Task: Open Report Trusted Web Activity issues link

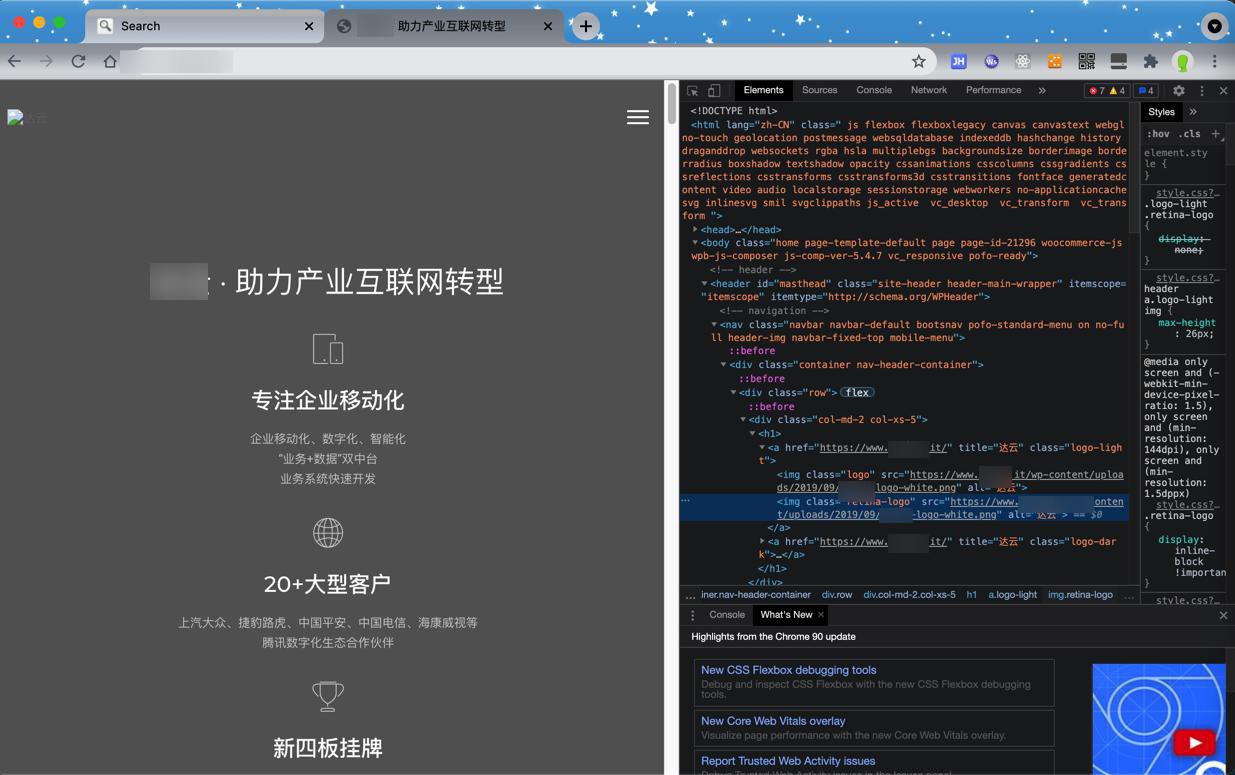Action: [x=788, y=761]
